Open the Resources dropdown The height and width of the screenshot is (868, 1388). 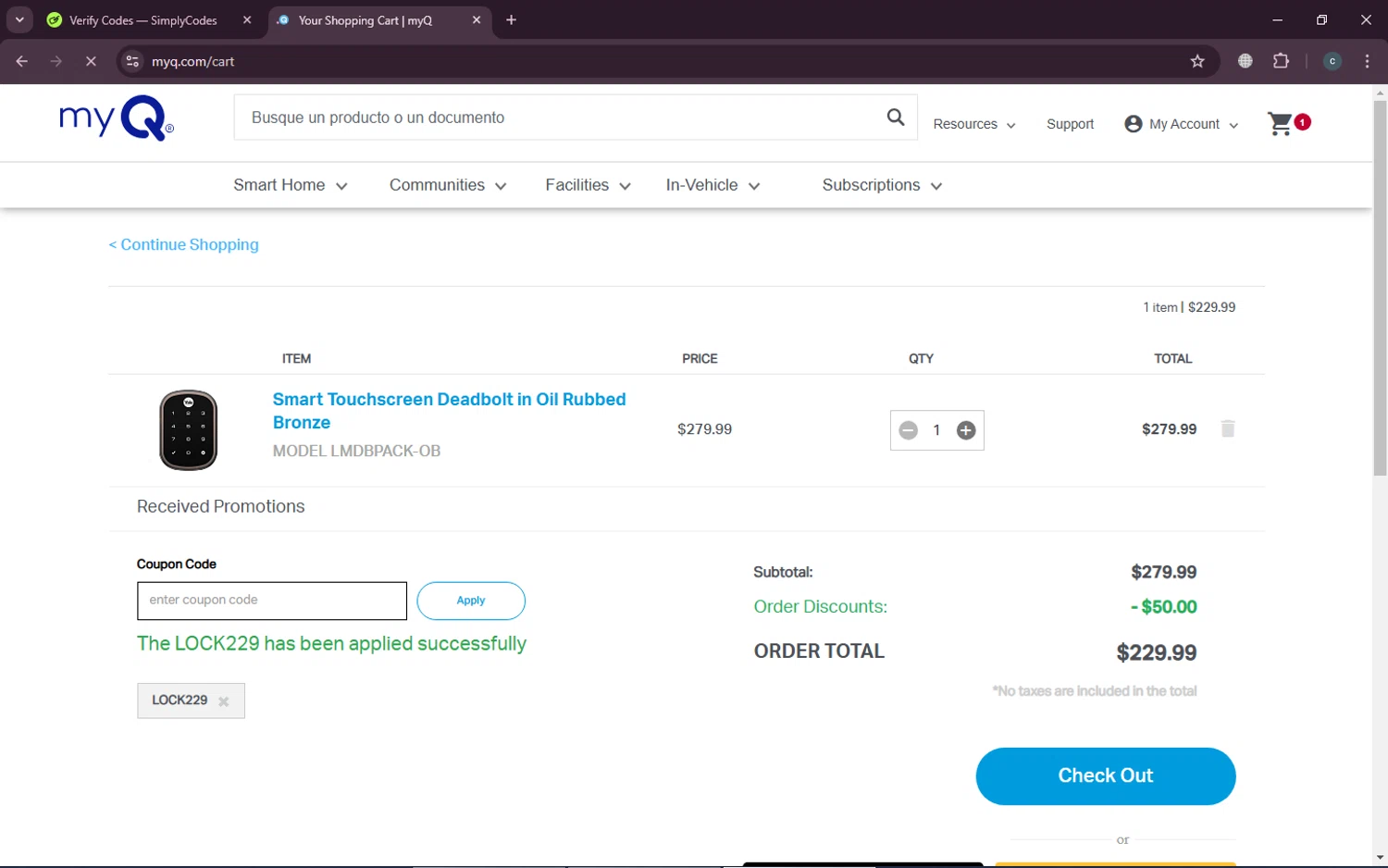coord(974,124)
